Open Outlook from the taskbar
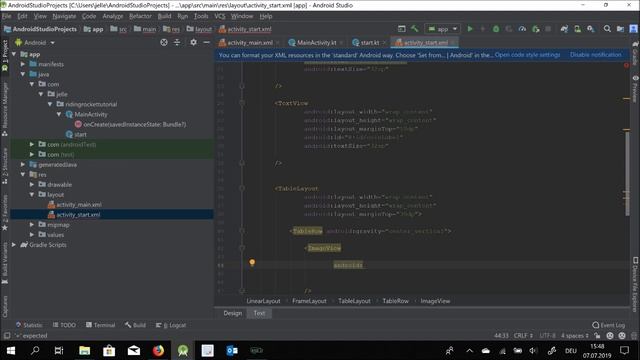The image size is (640, 360). 232,350
